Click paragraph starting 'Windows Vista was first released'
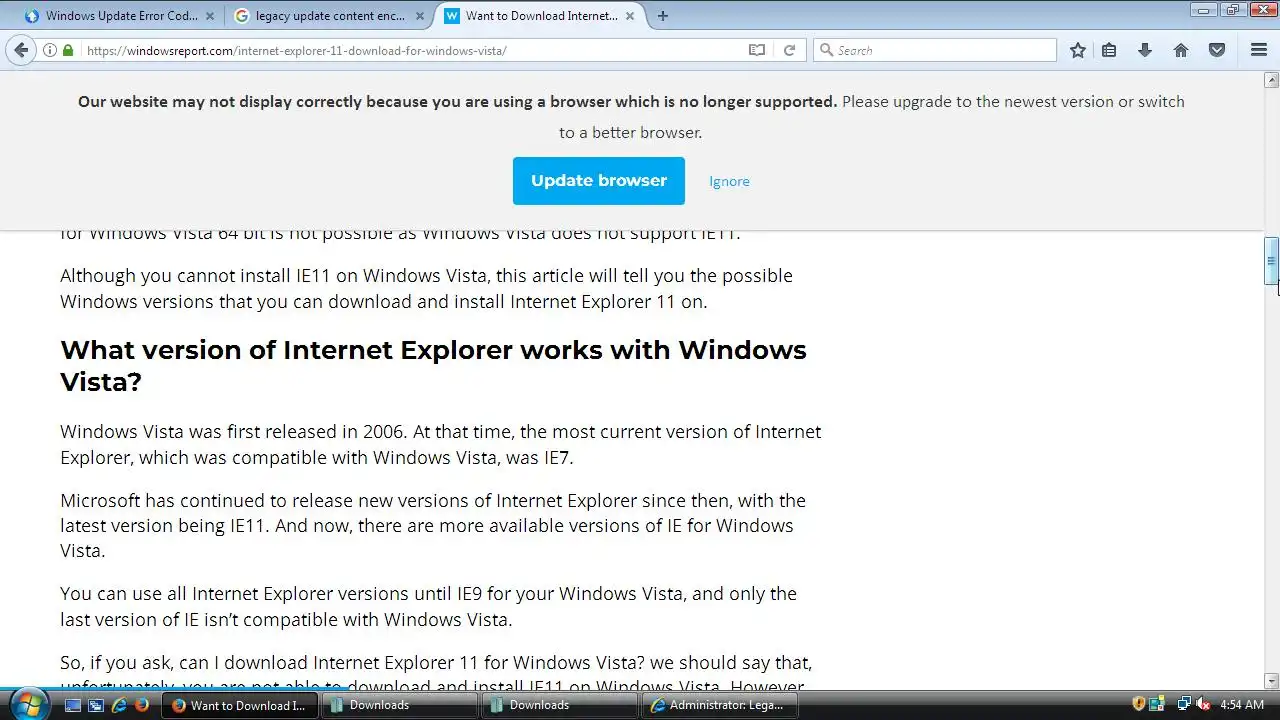The height and width of the screenshot is (720, 1280). (x=440, y=444)
